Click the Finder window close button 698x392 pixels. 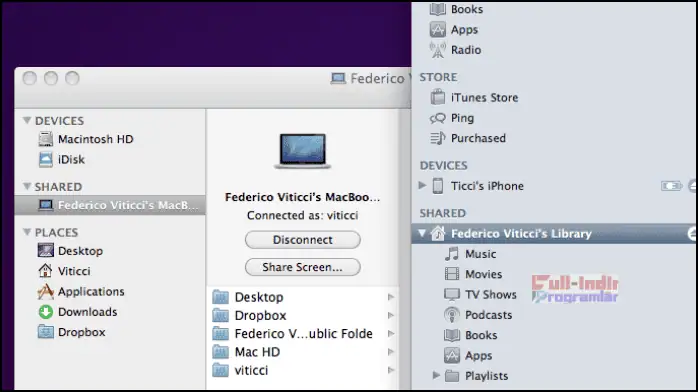(x=30, y=78)
